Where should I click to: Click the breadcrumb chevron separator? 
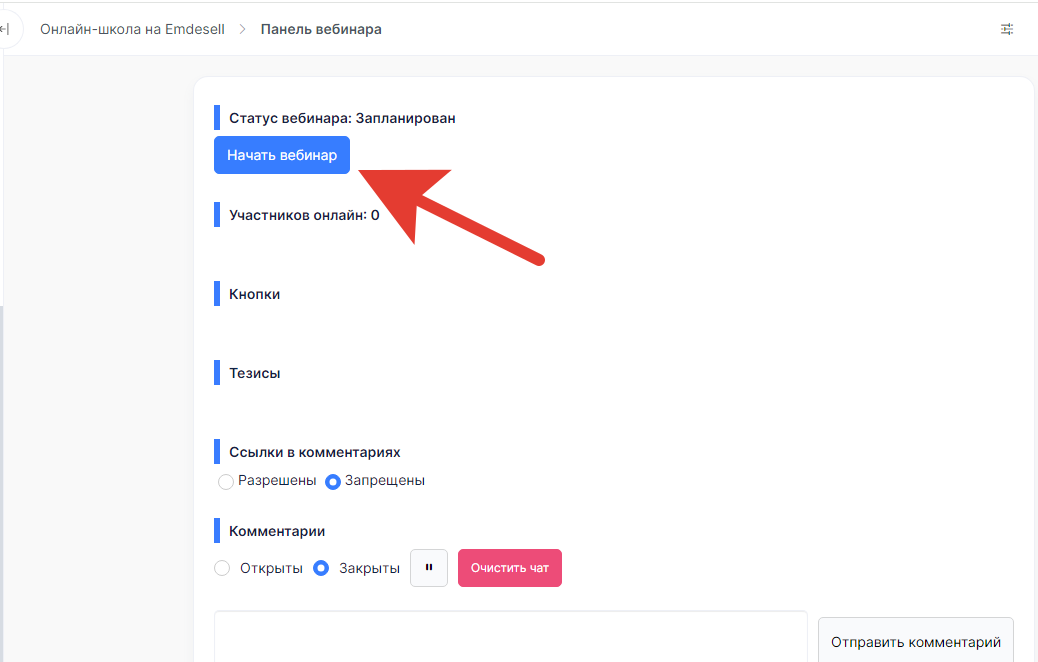(x=242, y=29)
